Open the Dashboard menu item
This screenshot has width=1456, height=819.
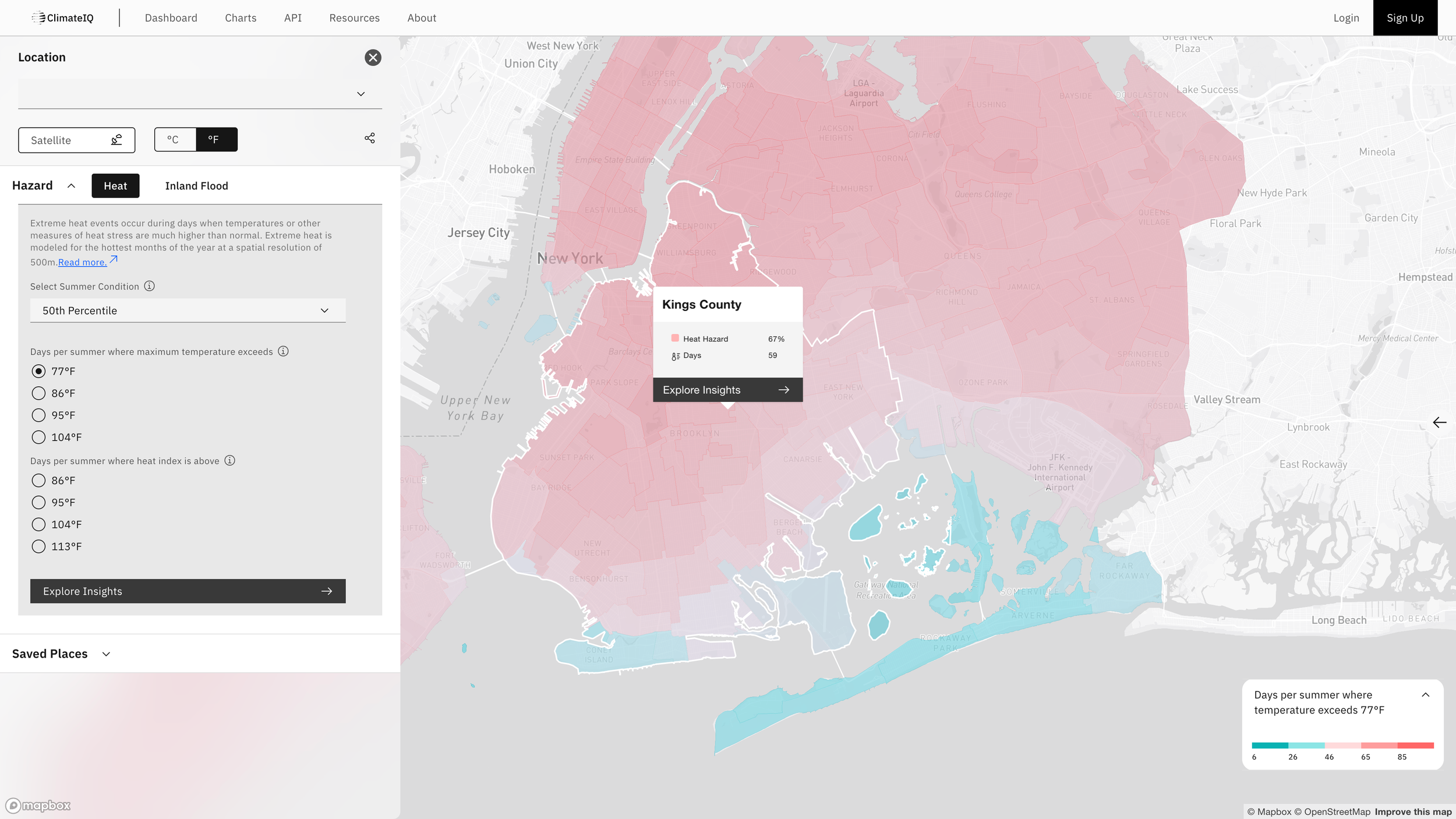tap(171, 18)
